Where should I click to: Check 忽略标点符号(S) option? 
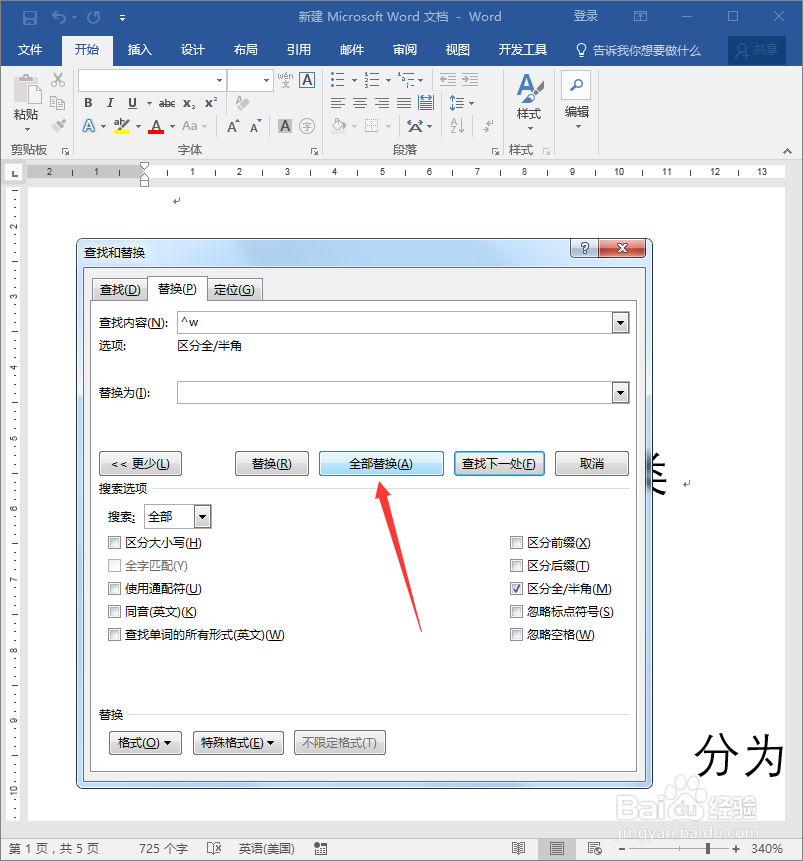[516, 612]
